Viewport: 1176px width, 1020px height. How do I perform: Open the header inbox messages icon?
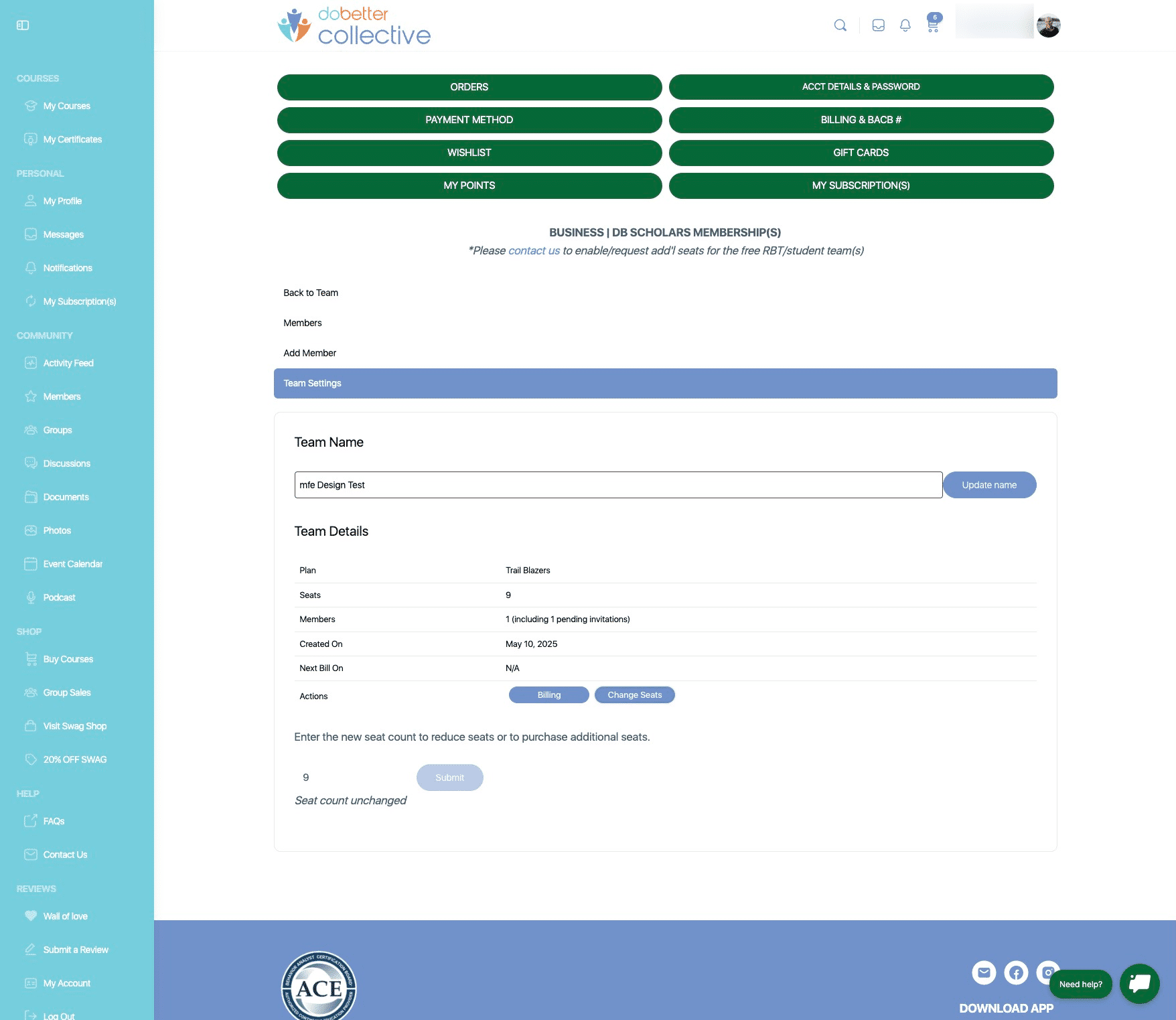point(879,25)
